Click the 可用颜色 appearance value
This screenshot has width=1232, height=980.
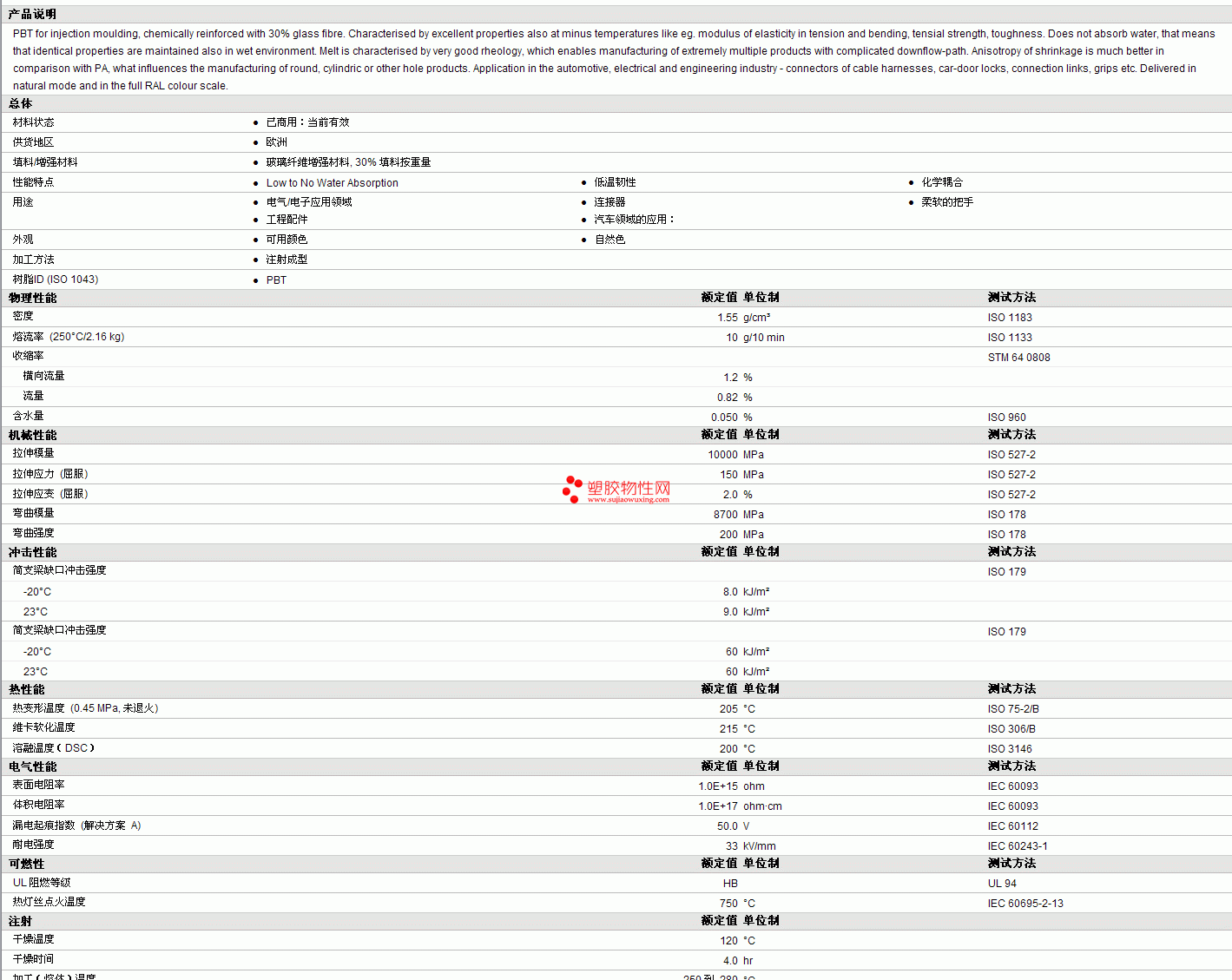pyautogui.click(x=287, y=240)
